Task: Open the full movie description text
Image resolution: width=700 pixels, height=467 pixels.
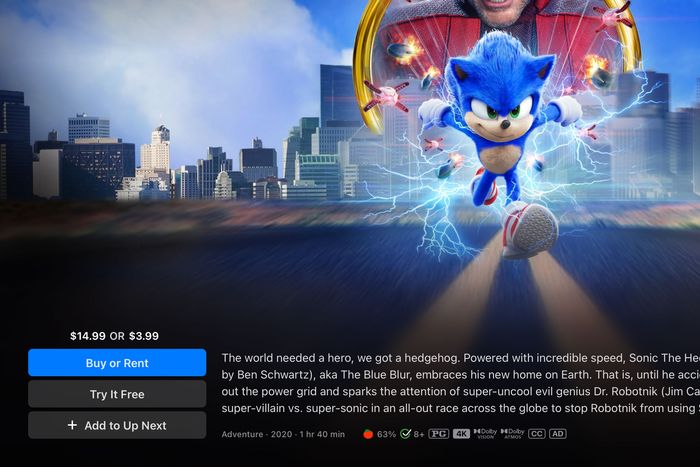Action: pyautogui.click(x=460, y=383)
